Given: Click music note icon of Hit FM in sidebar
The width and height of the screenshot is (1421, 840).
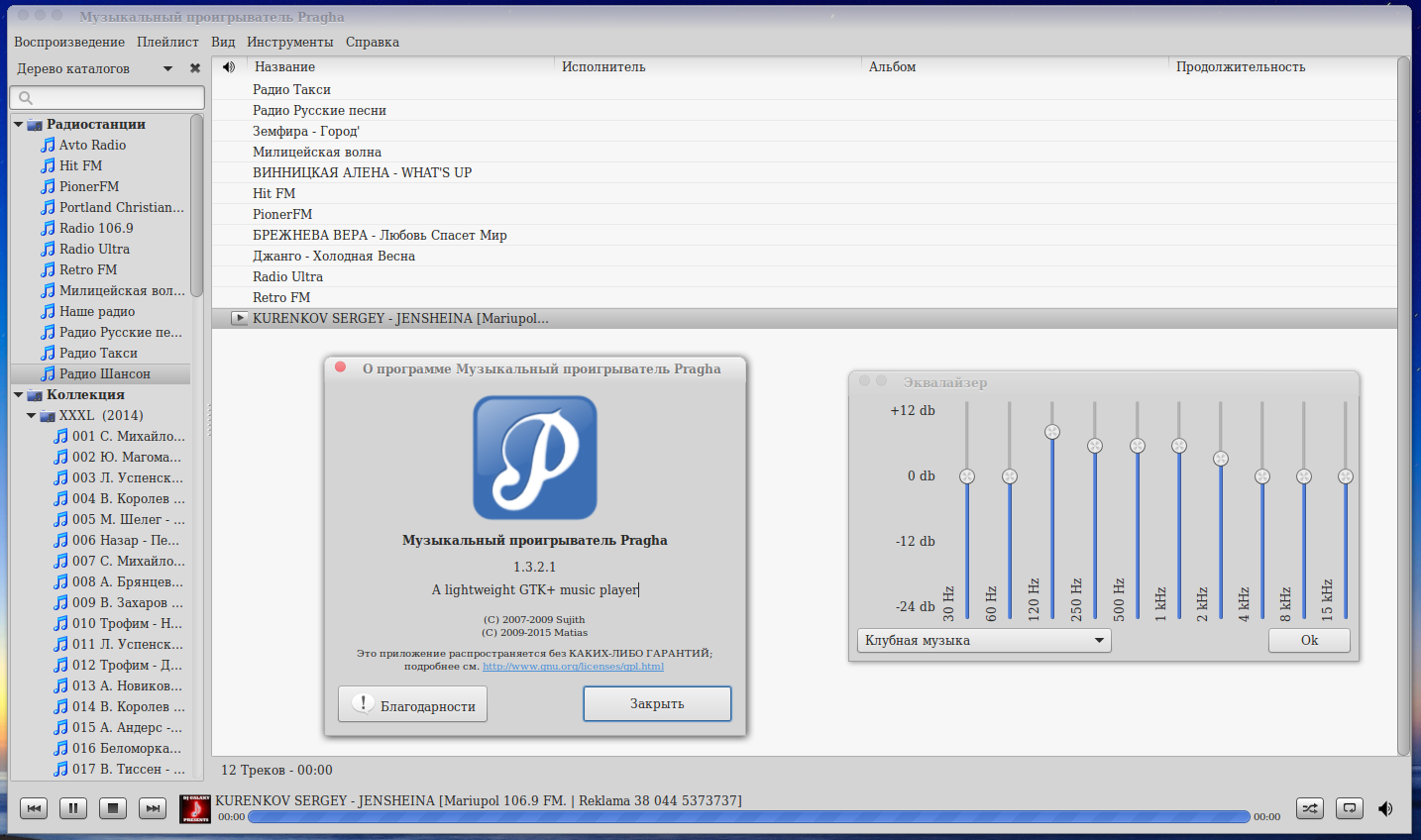Looking at the screenshot, I should 48,165.
